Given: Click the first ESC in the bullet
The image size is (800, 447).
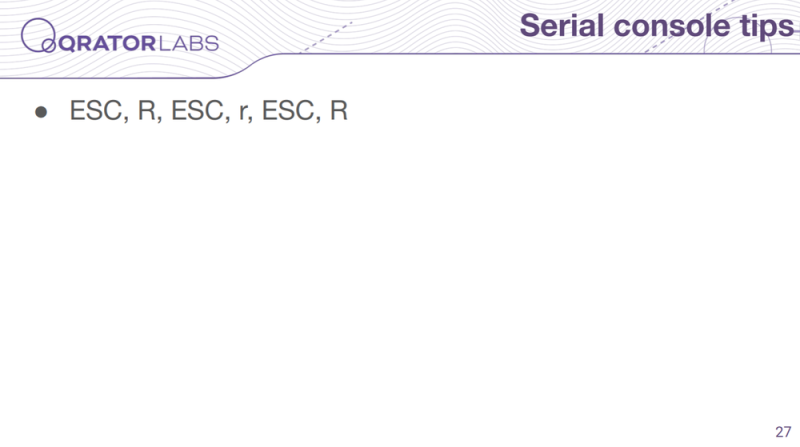Looking at the screenshot, I should pos(96,111).
